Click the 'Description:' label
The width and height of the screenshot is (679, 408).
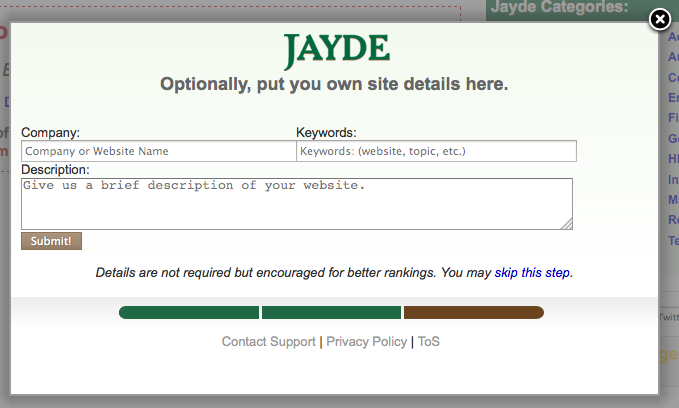[x=55, y=170]
